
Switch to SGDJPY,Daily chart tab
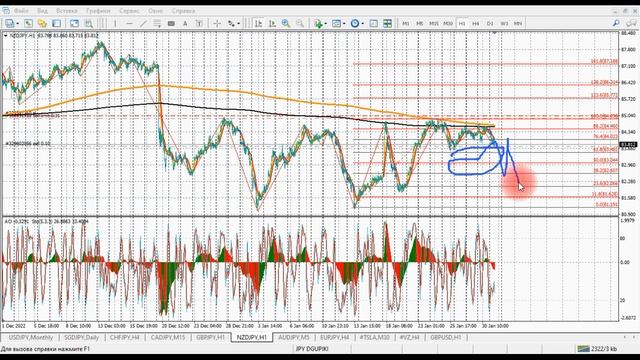[x=82, y=338]
